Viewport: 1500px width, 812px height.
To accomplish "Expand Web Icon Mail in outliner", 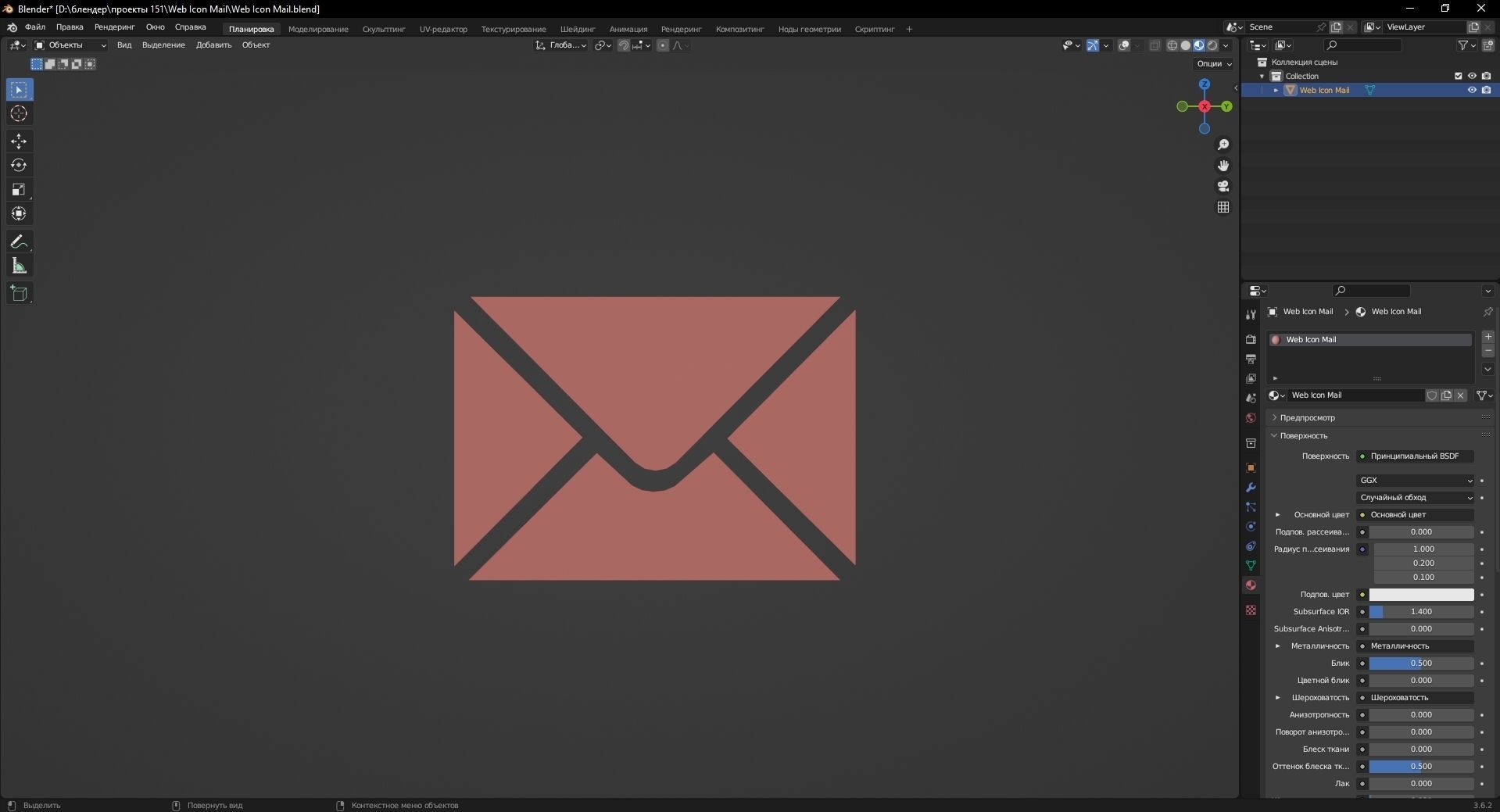I will [1276, 90].
